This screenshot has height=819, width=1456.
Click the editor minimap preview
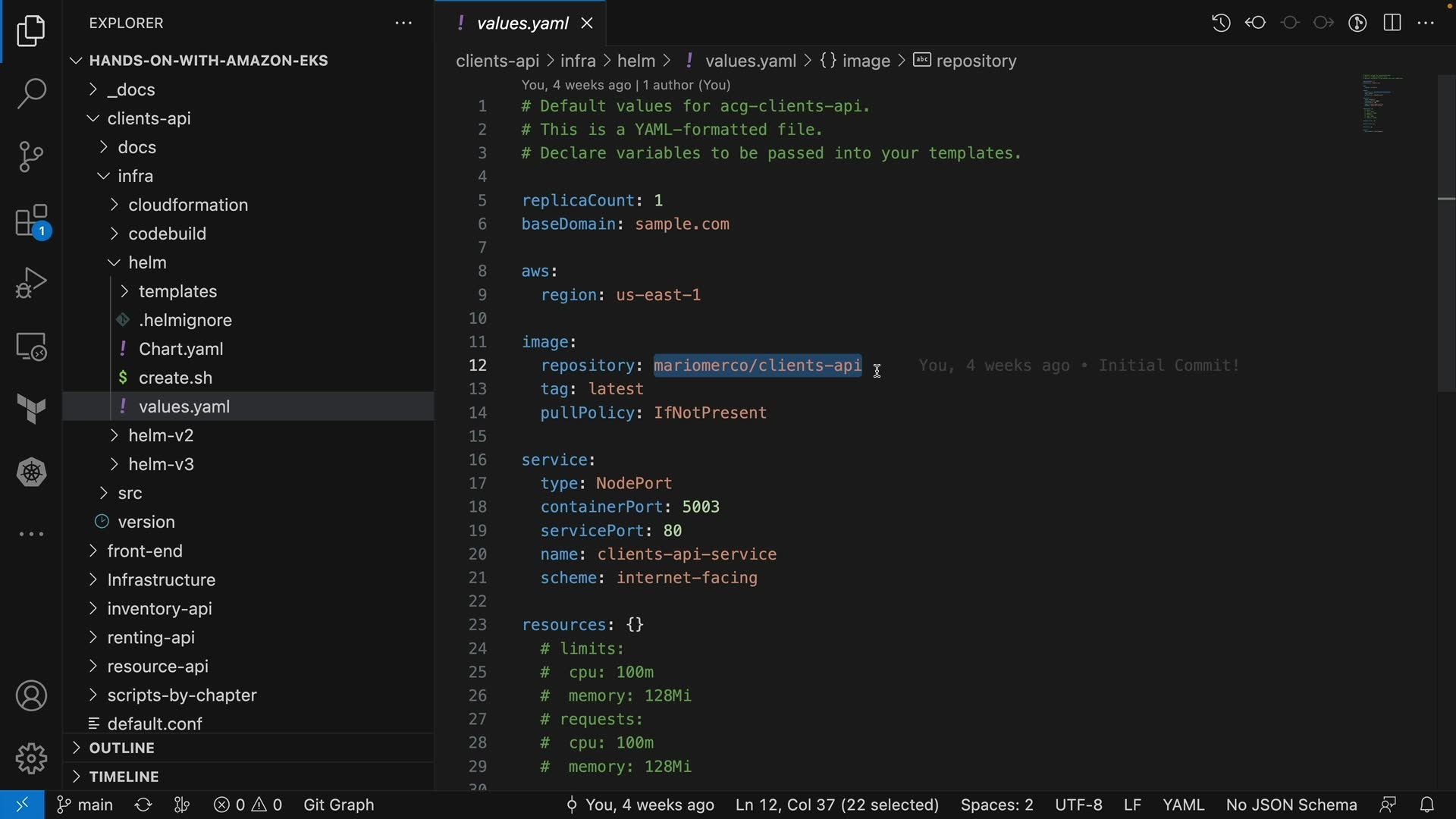click(1382, 104)
